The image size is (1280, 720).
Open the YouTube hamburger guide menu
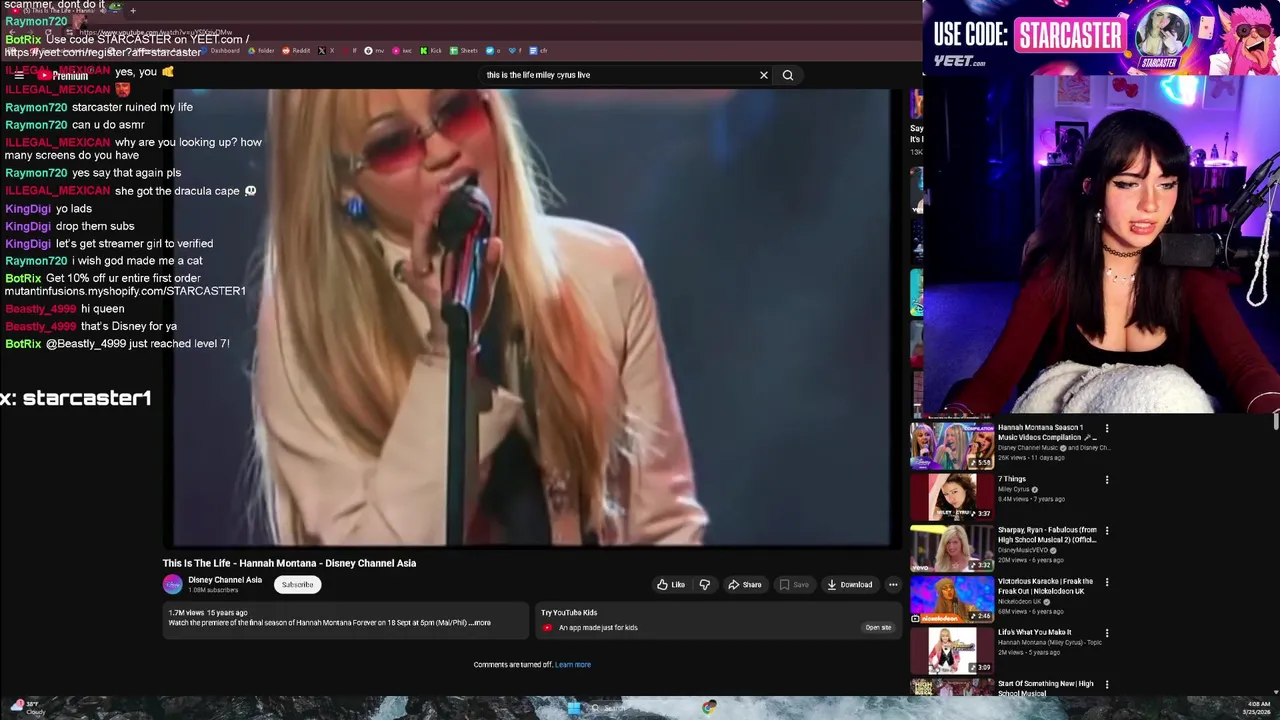tap(19, 75)
